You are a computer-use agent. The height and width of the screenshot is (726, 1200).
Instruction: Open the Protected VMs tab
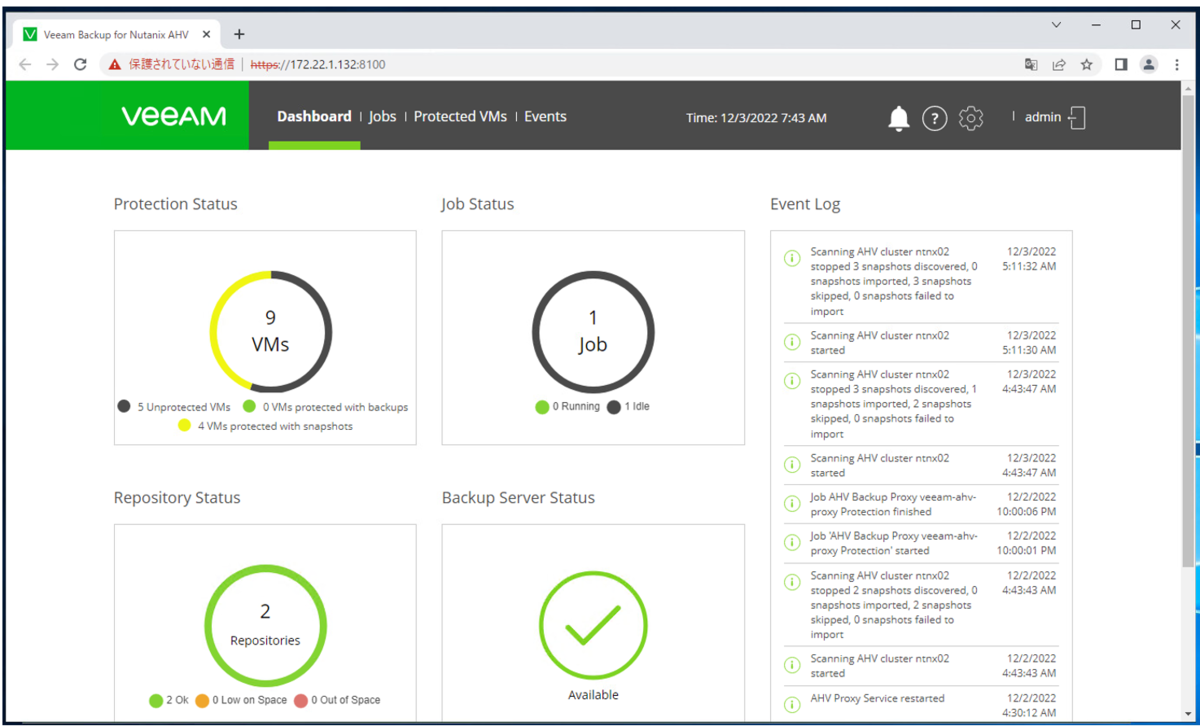tap(460, 116)
